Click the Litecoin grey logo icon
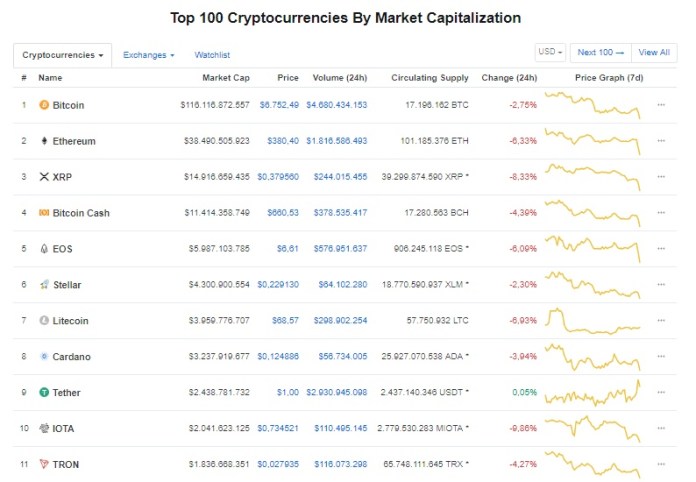696x482 pixels. [x=44, y=320]
